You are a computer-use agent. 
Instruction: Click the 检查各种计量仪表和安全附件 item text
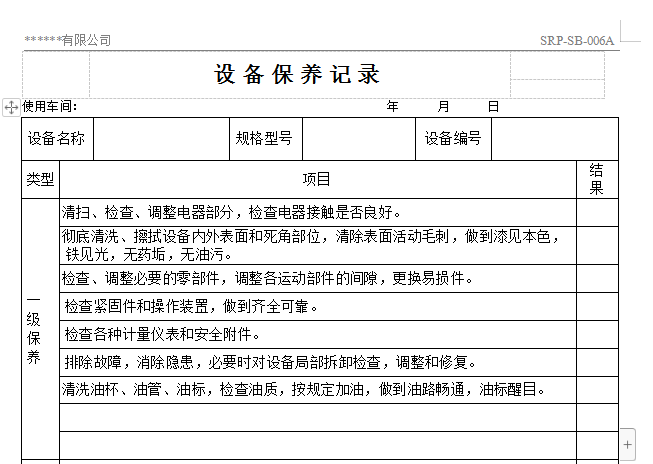pyautogui.click(x=162, y=334)
